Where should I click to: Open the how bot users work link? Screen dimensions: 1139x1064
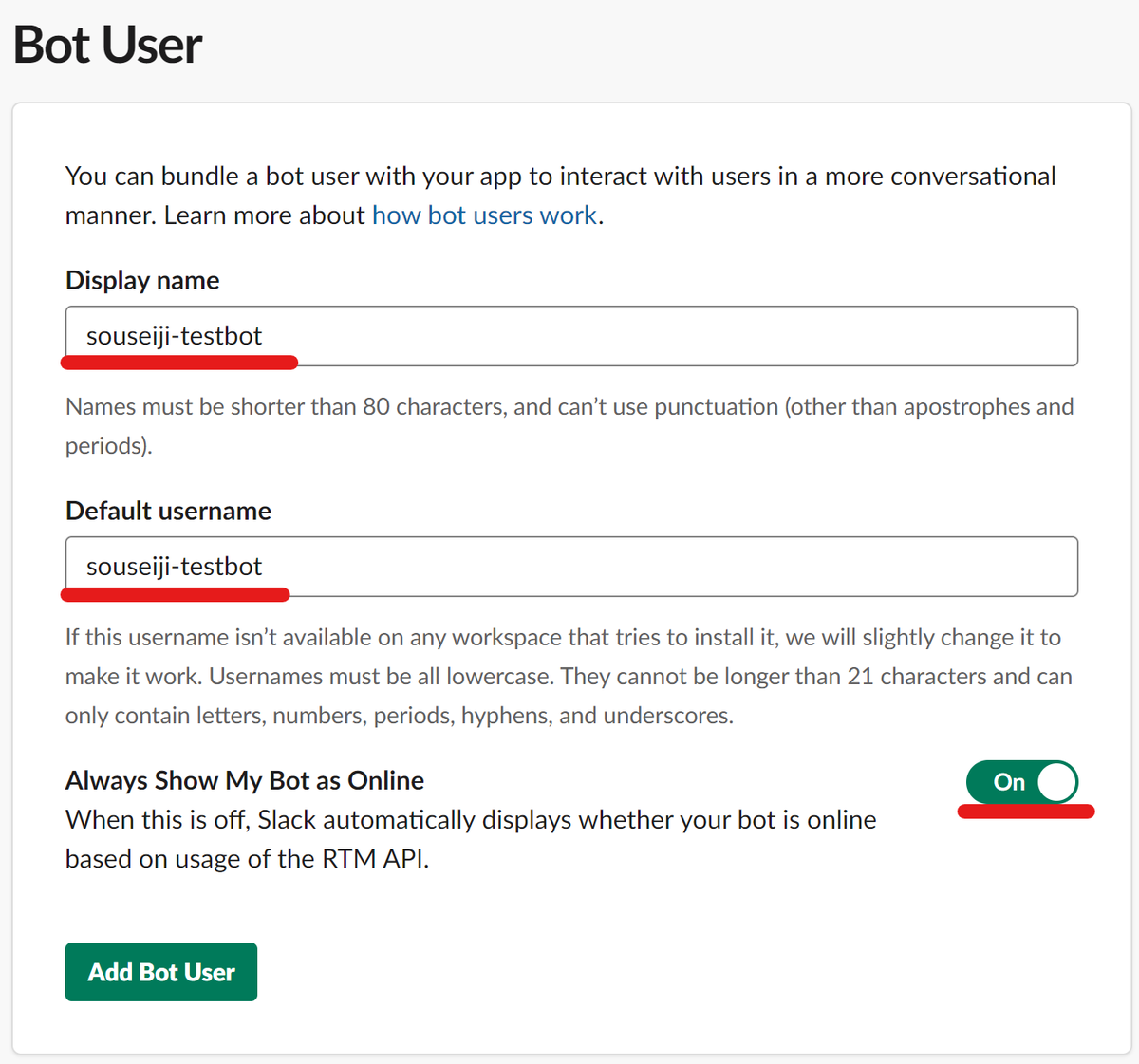(x=484, y=215)
